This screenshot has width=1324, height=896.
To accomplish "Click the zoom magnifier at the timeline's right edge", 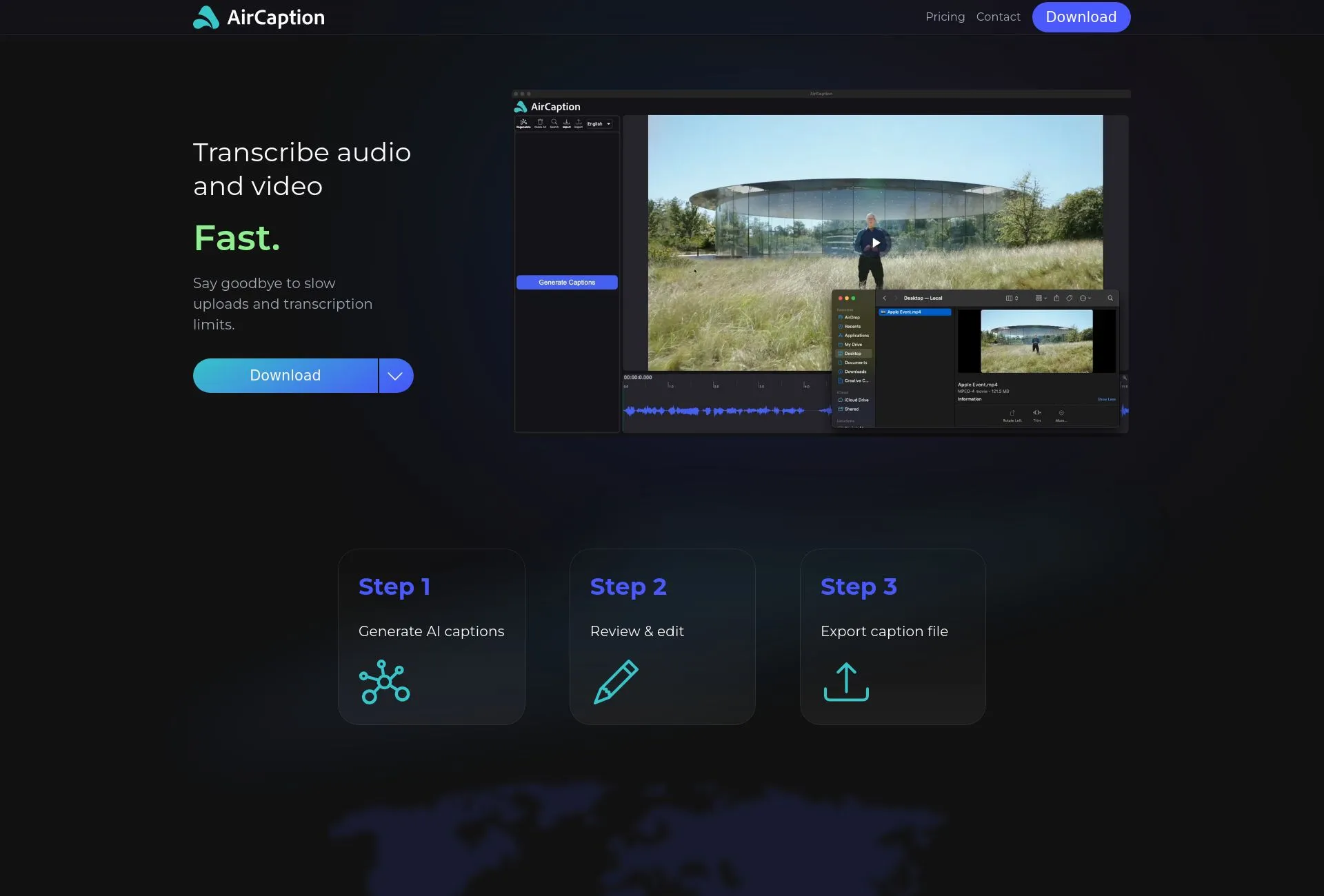I will (1125, 378).
